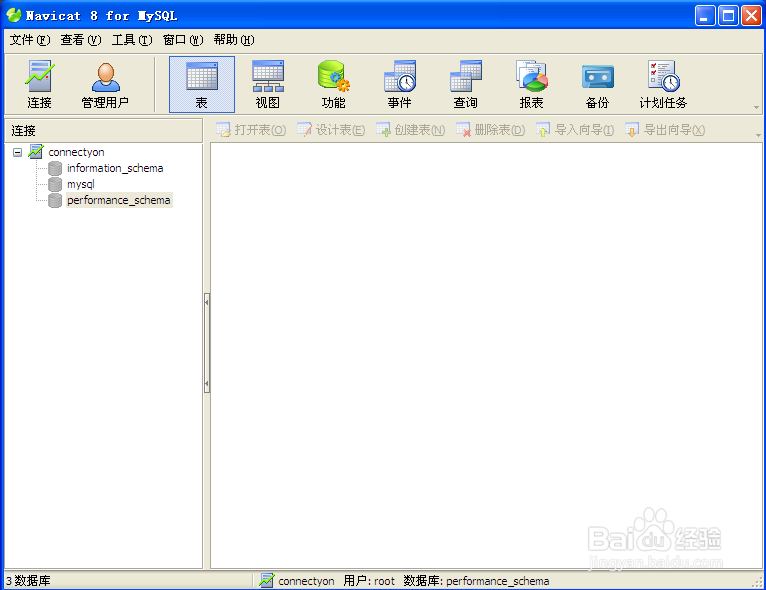
Task: Open 管理用户 (Manage Users) icon
Action: click(x=105, y=84)
